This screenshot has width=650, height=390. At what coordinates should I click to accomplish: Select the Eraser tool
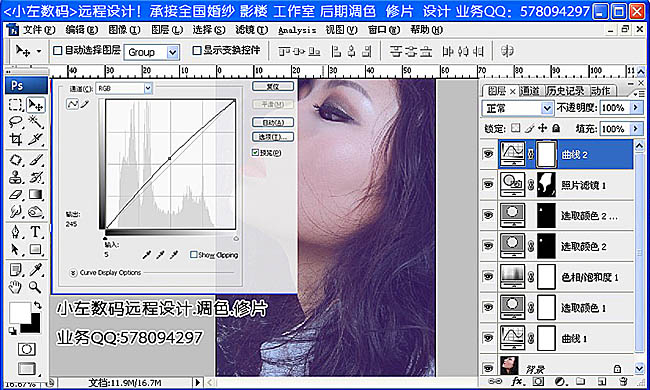click(15, 194)
